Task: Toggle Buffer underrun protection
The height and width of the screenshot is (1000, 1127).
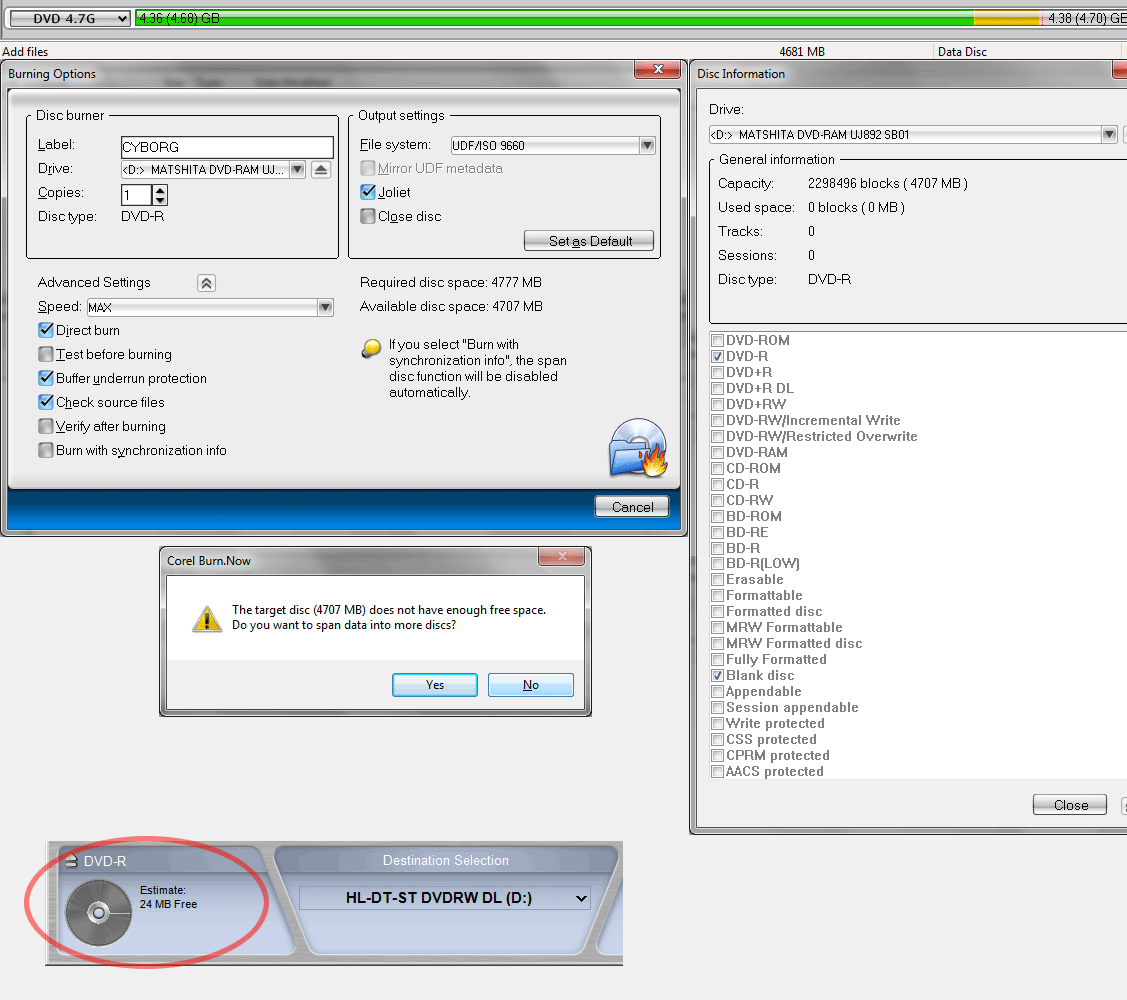Action: (x=46, y=378)
